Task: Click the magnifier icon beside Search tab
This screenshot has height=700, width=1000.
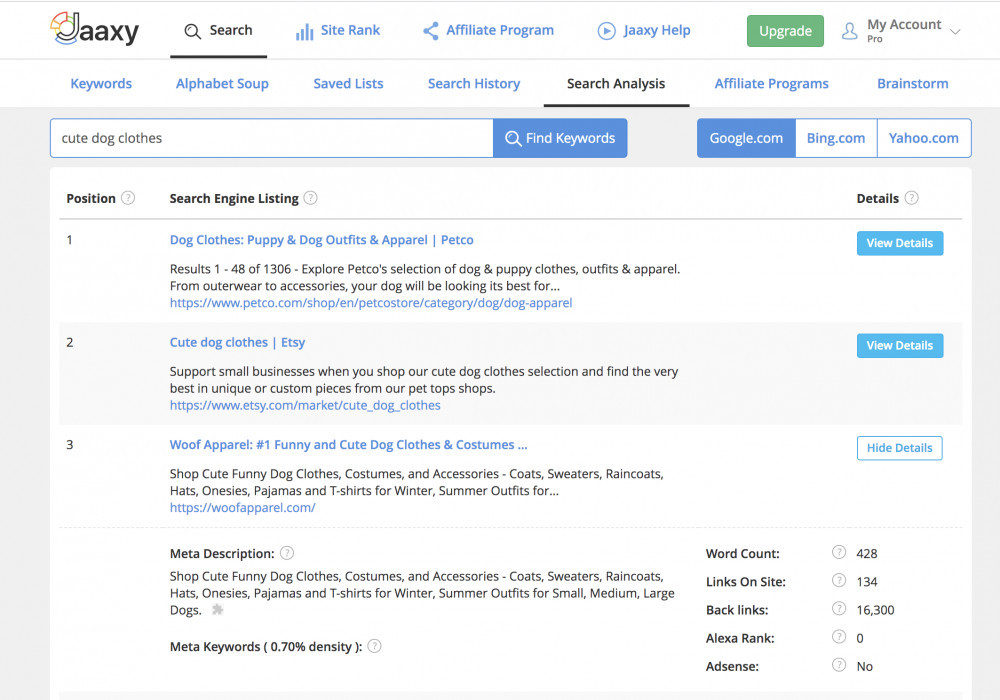Action: (192, 31)
